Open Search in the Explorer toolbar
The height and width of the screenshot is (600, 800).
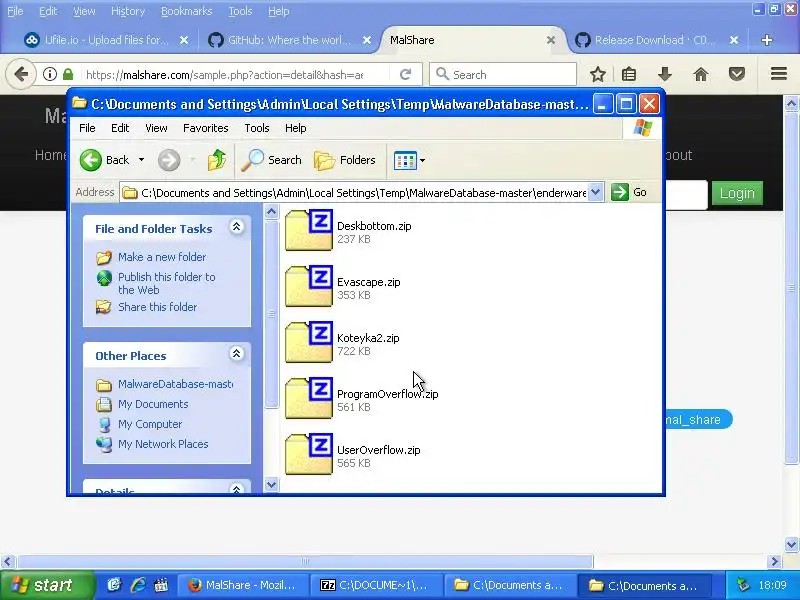[x=271, y=160]
